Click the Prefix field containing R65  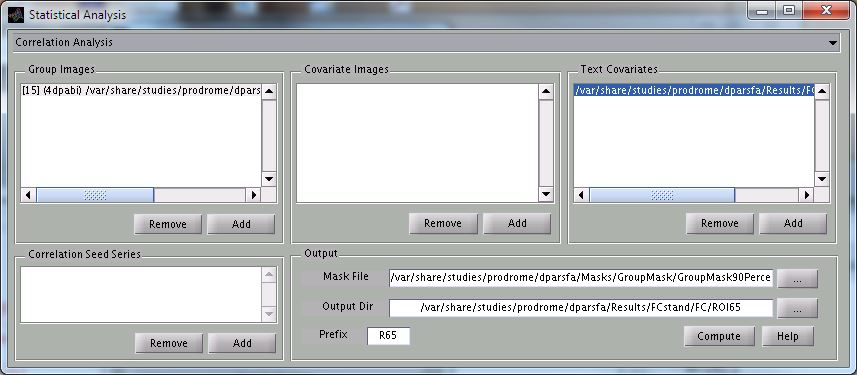tap(388, 336)
